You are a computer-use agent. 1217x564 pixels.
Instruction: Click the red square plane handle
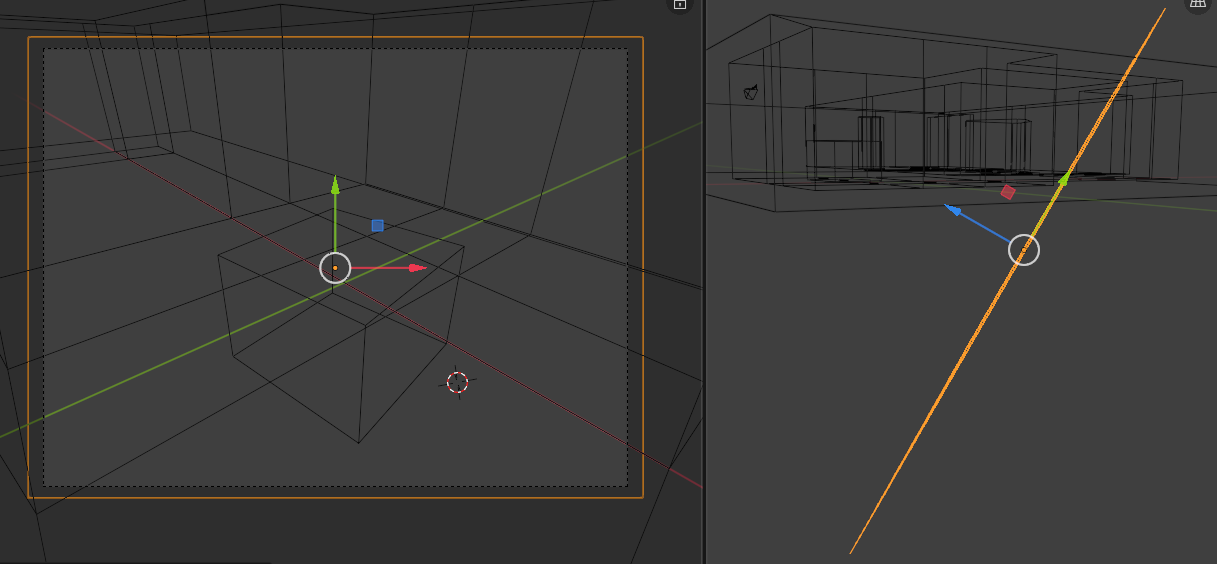(x=1008, y=192)
